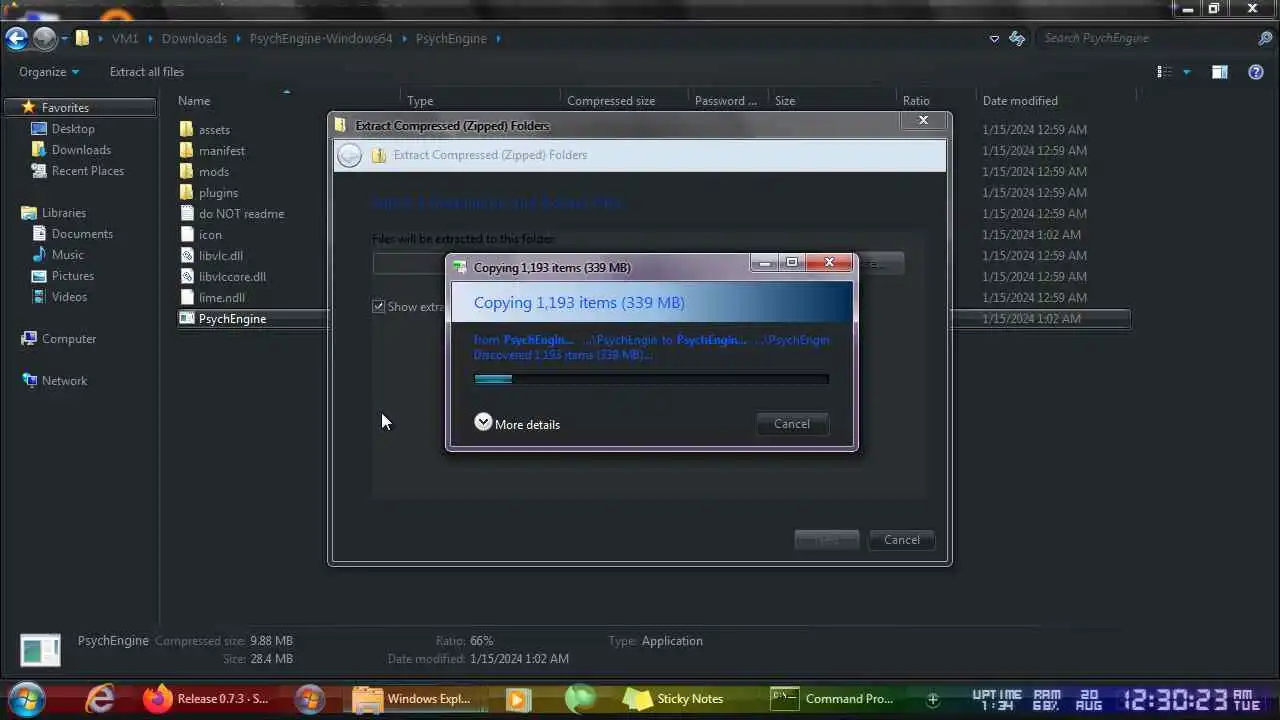Sort by Date modified column header
The image size is (1280, 720).
[x=1020, y=100]
